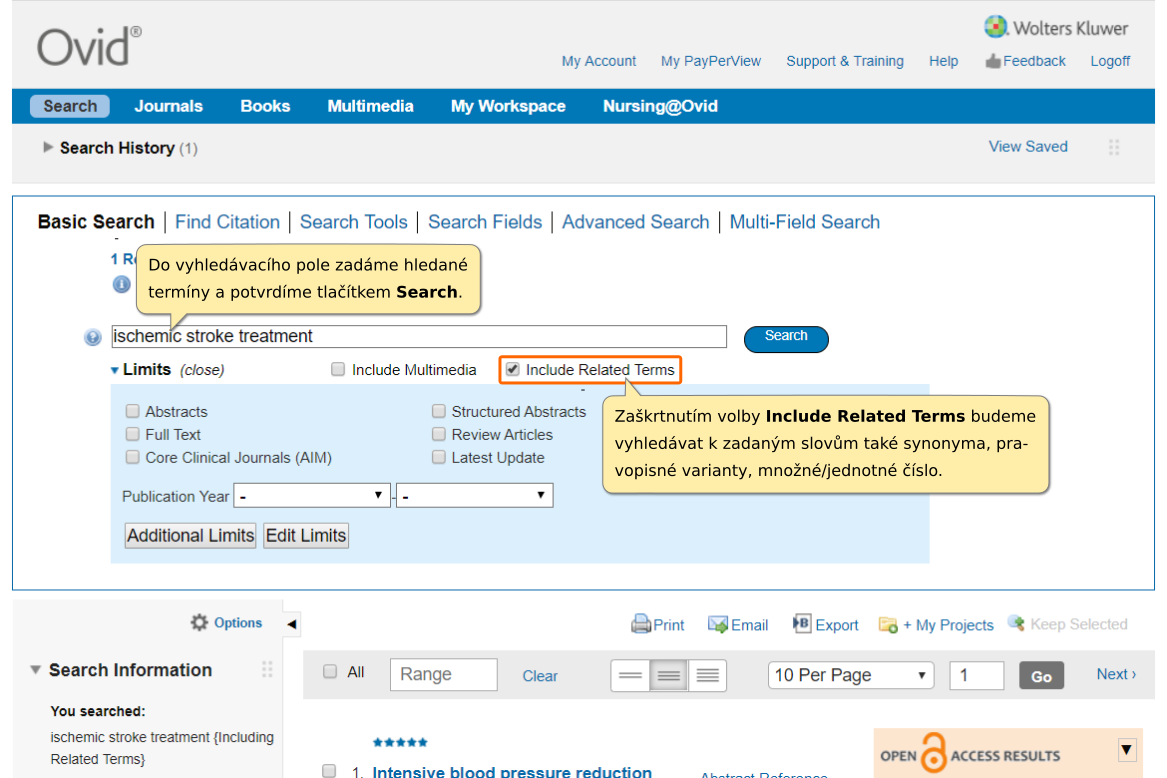Click the five-star rating of first result
The width and height of the screenshot is (1167, 778).
pyautogui.click(x=400, y=742)
